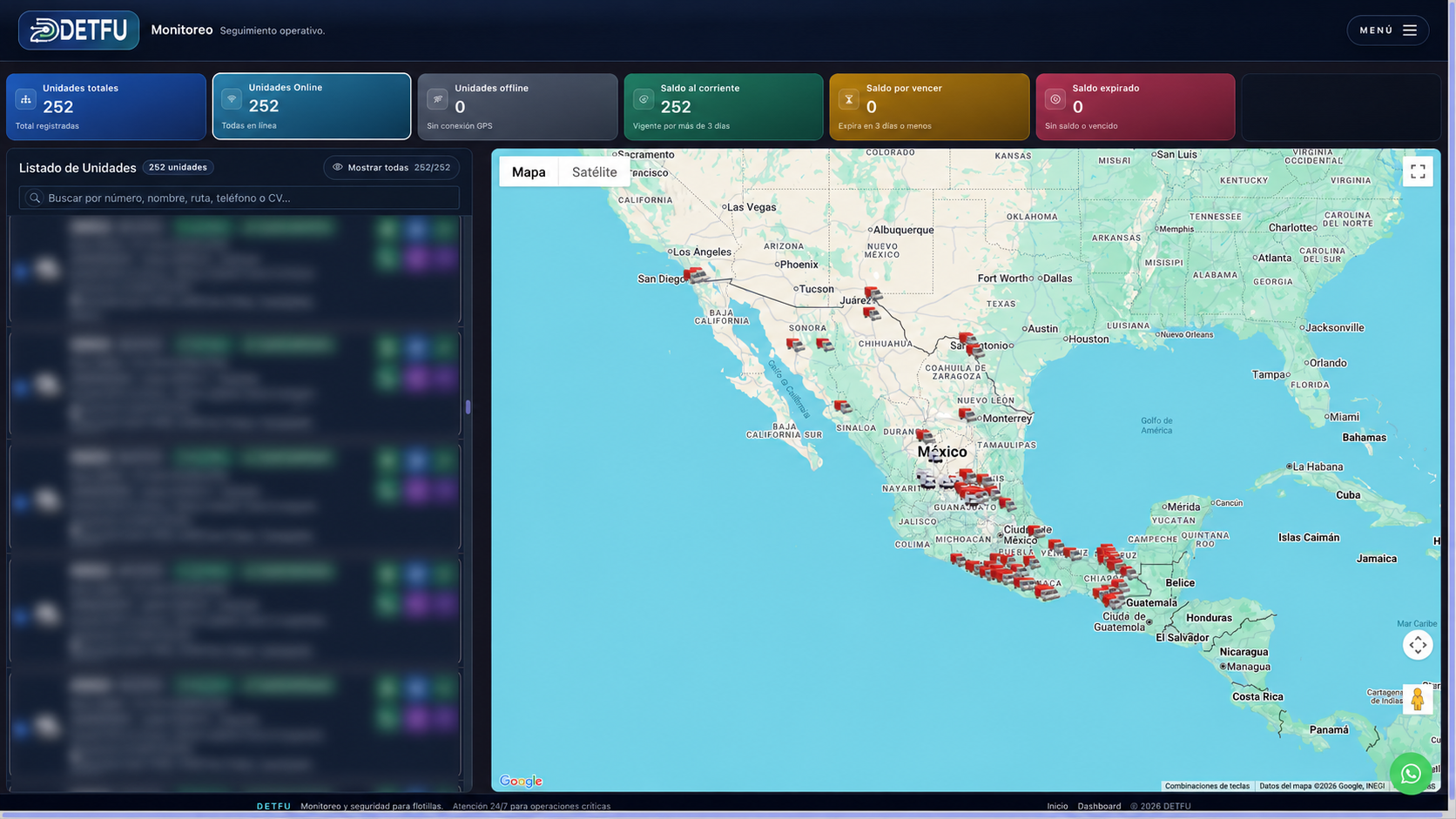Click the Albuquerque map label
This screenshot has width=1456, height=819.
pyautogui.click(x=903, y=230)
